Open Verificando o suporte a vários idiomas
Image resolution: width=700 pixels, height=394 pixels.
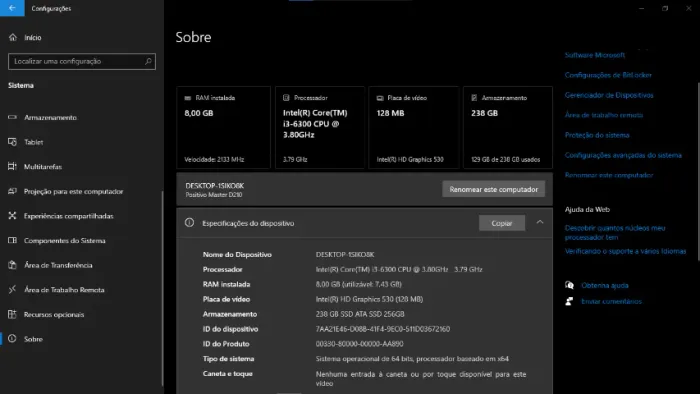625,251
